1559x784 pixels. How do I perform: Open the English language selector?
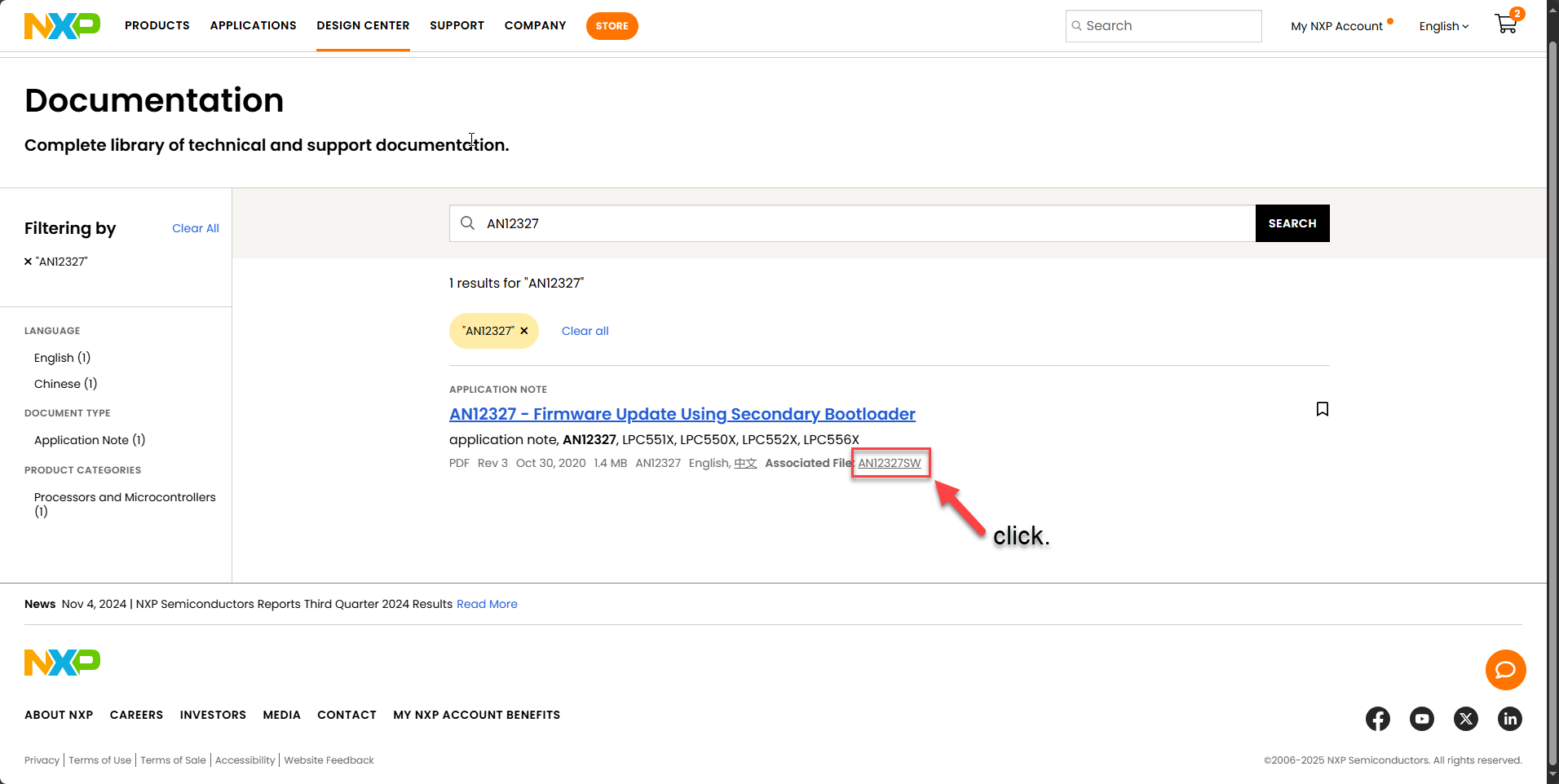(x=1442, y=25)
